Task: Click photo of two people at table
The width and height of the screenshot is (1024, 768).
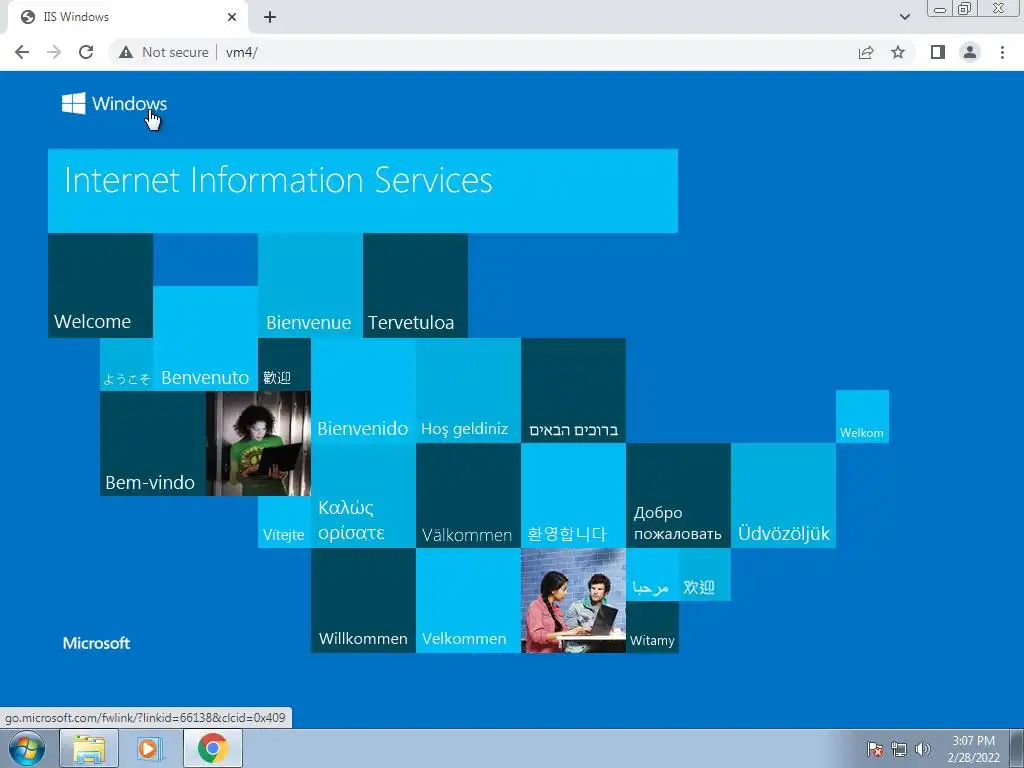Action: coord(573,600)
